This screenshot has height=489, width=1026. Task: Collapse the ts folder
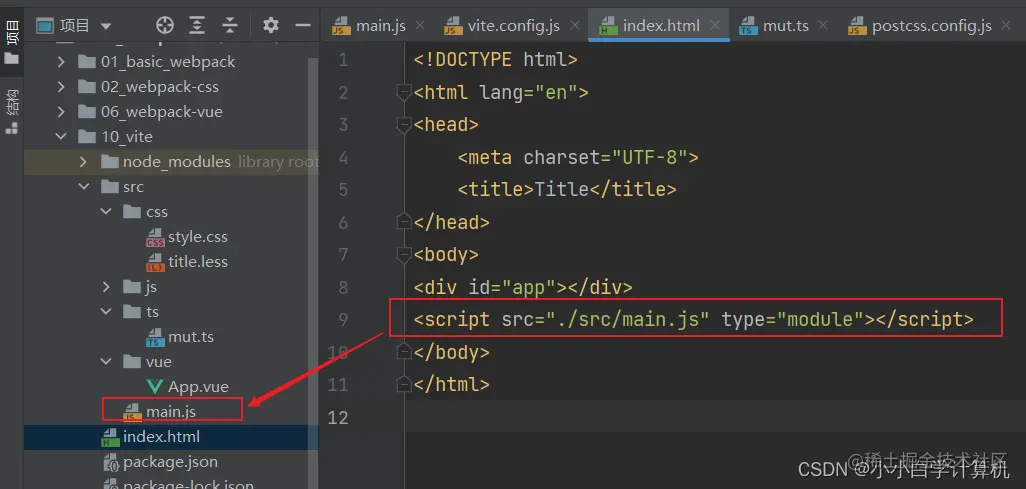[x=106, y=312]
